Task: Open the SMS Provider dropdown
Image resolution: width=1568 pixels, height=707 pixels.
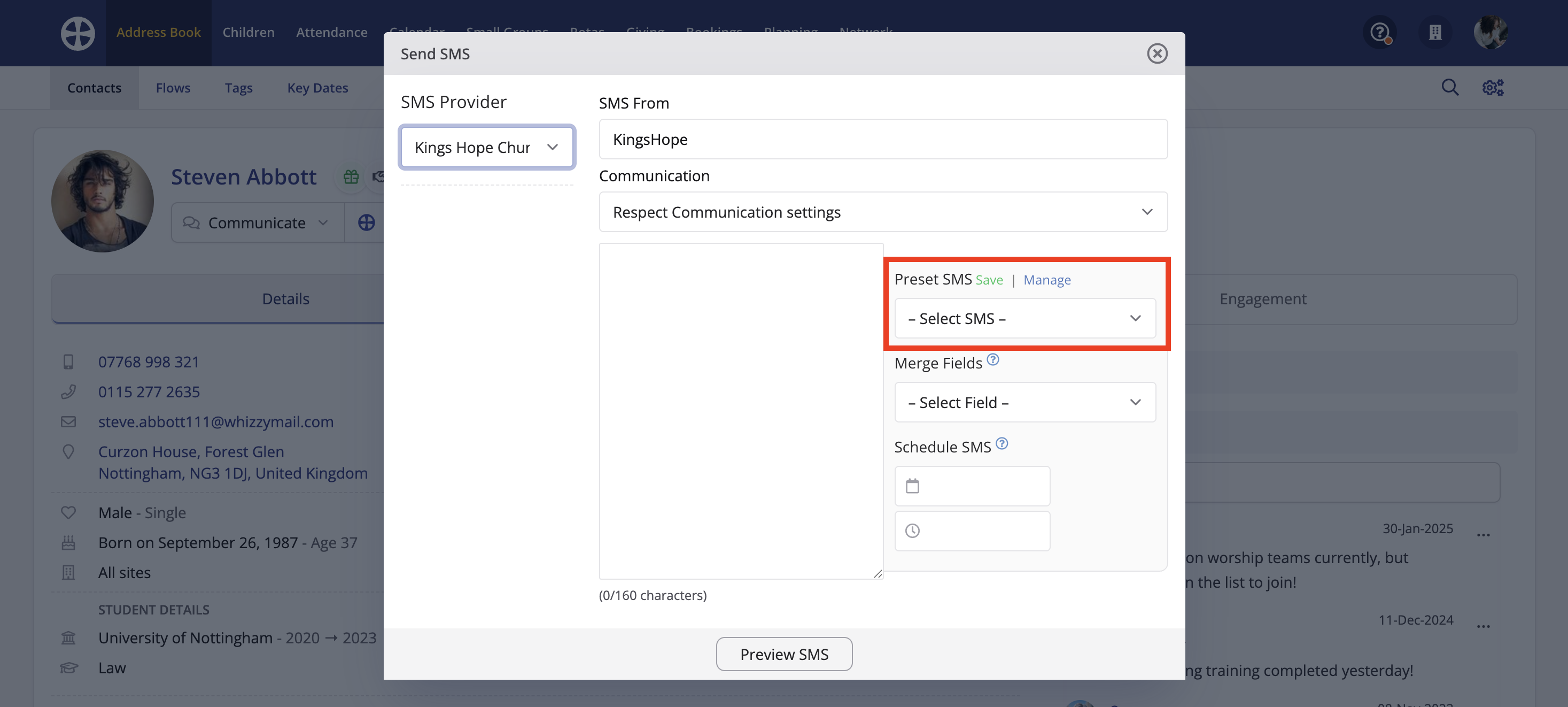Action: [x=487, y=148]
